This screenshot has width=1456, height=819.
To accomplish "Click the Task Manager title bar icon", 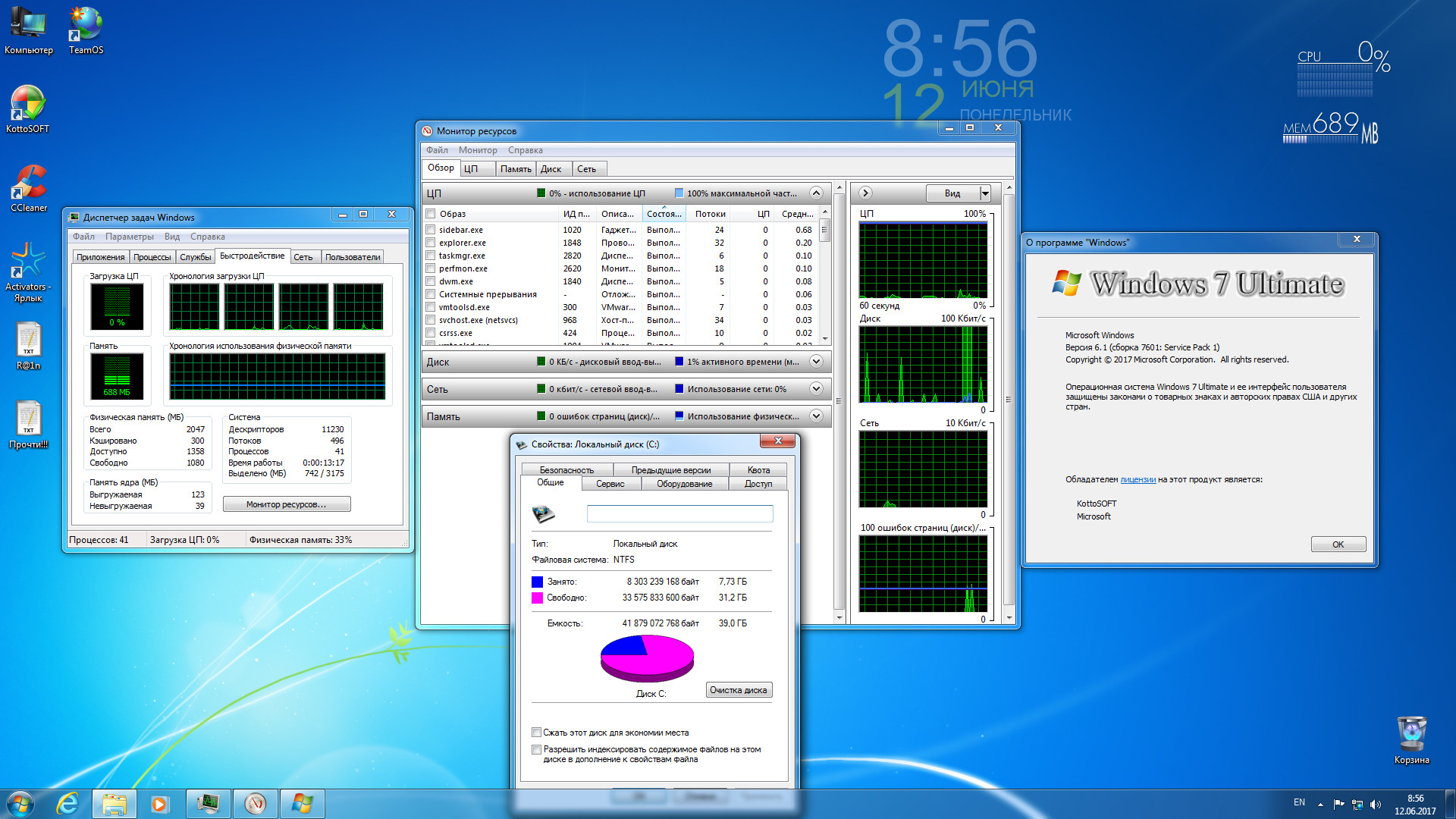I will [74, 218].
